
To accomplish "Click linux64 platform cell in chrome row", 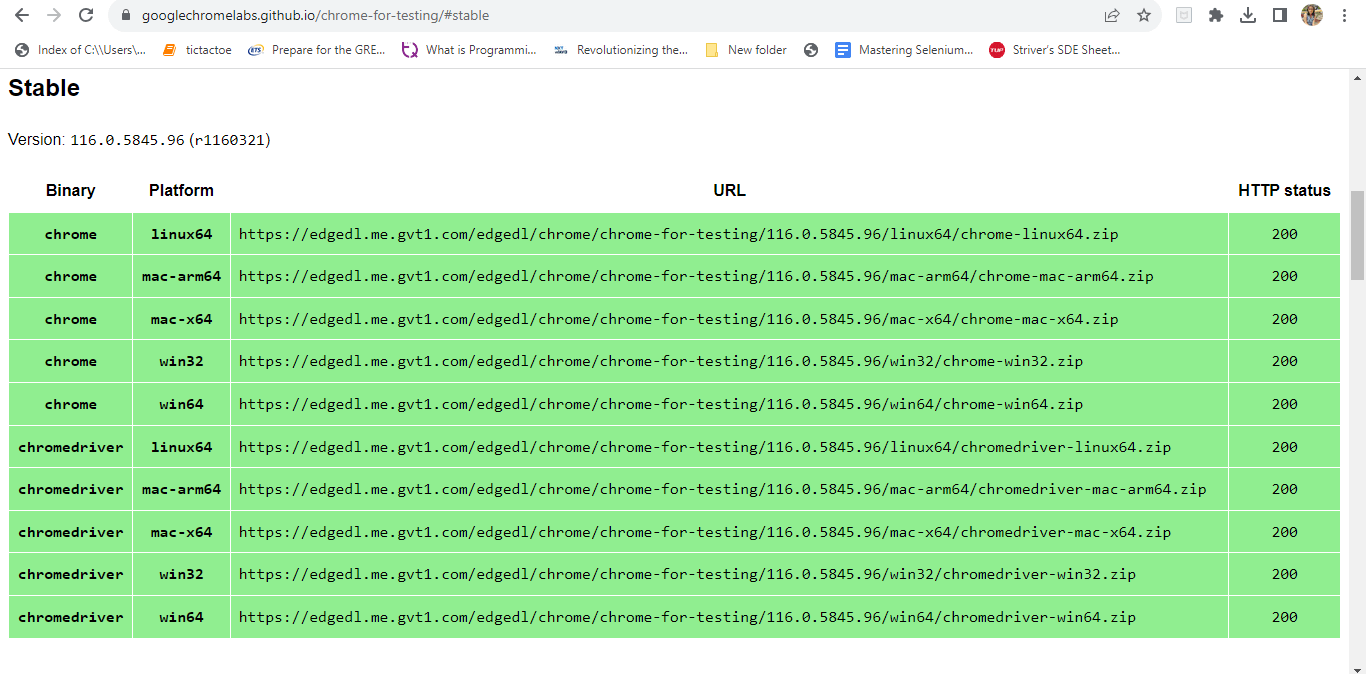I will (x=181, y=234).
